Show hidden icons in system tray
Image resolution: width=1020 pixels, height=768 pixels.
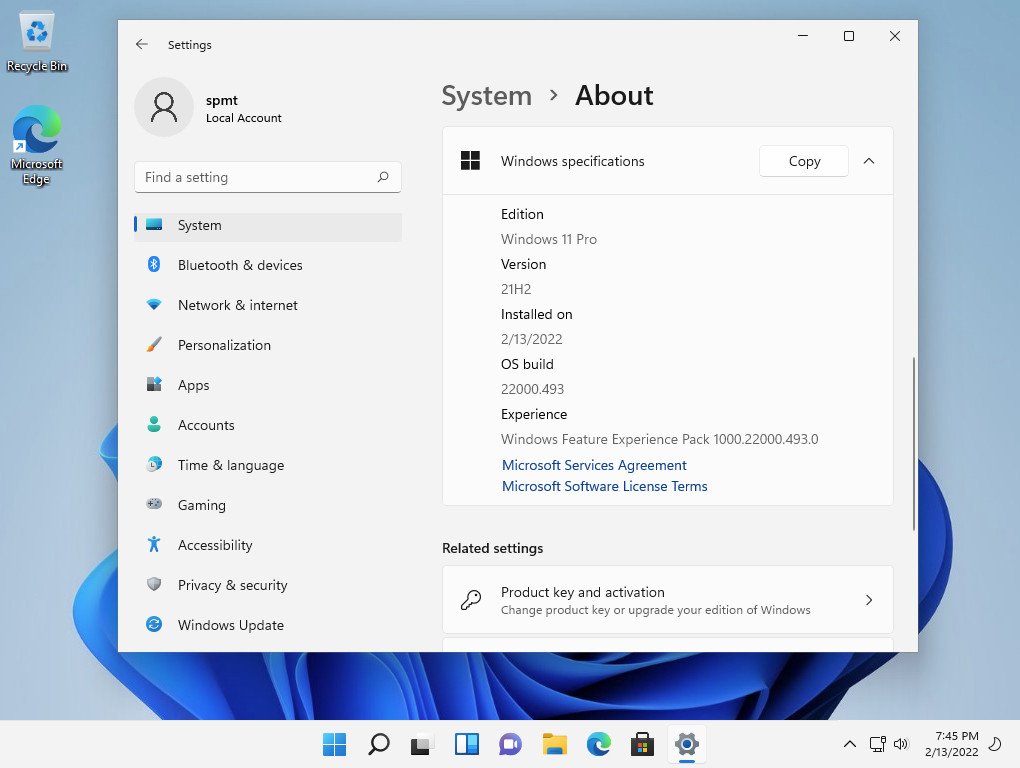850,744
